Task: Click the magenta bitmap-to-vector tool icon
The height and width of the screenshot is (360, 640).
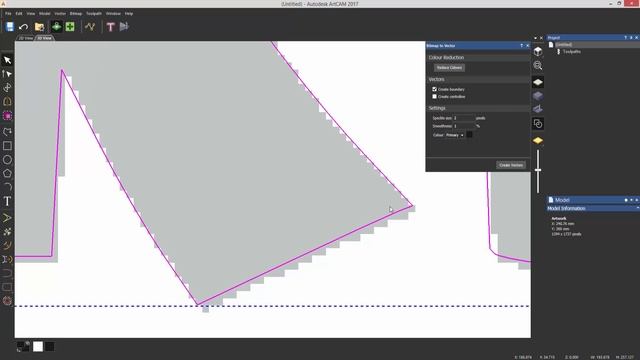Action: [x=7, y=116]
